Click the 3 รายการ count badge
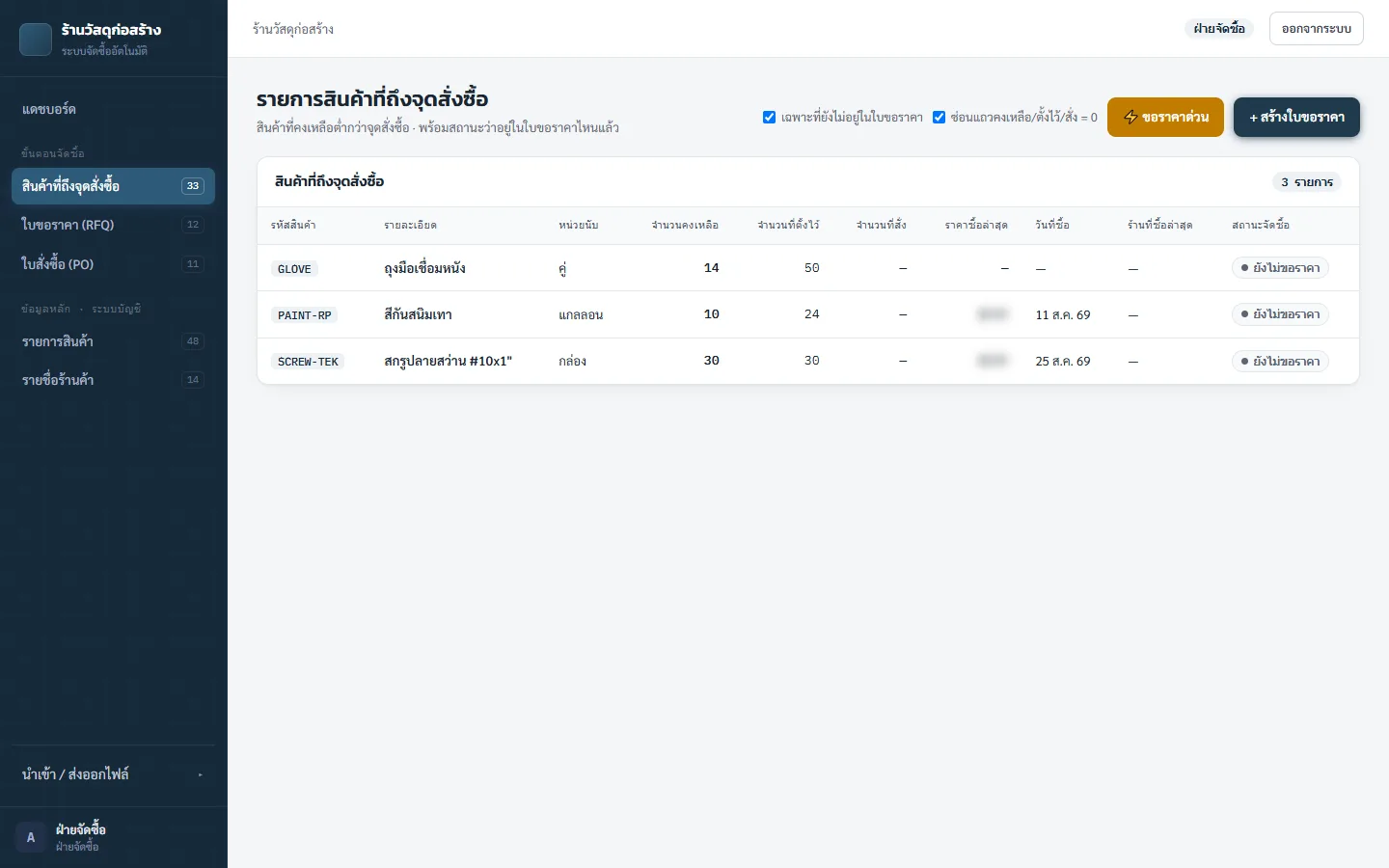The height and width of the screenshot is (868, 1389). pyautogui.click(x=1307, y=182)
